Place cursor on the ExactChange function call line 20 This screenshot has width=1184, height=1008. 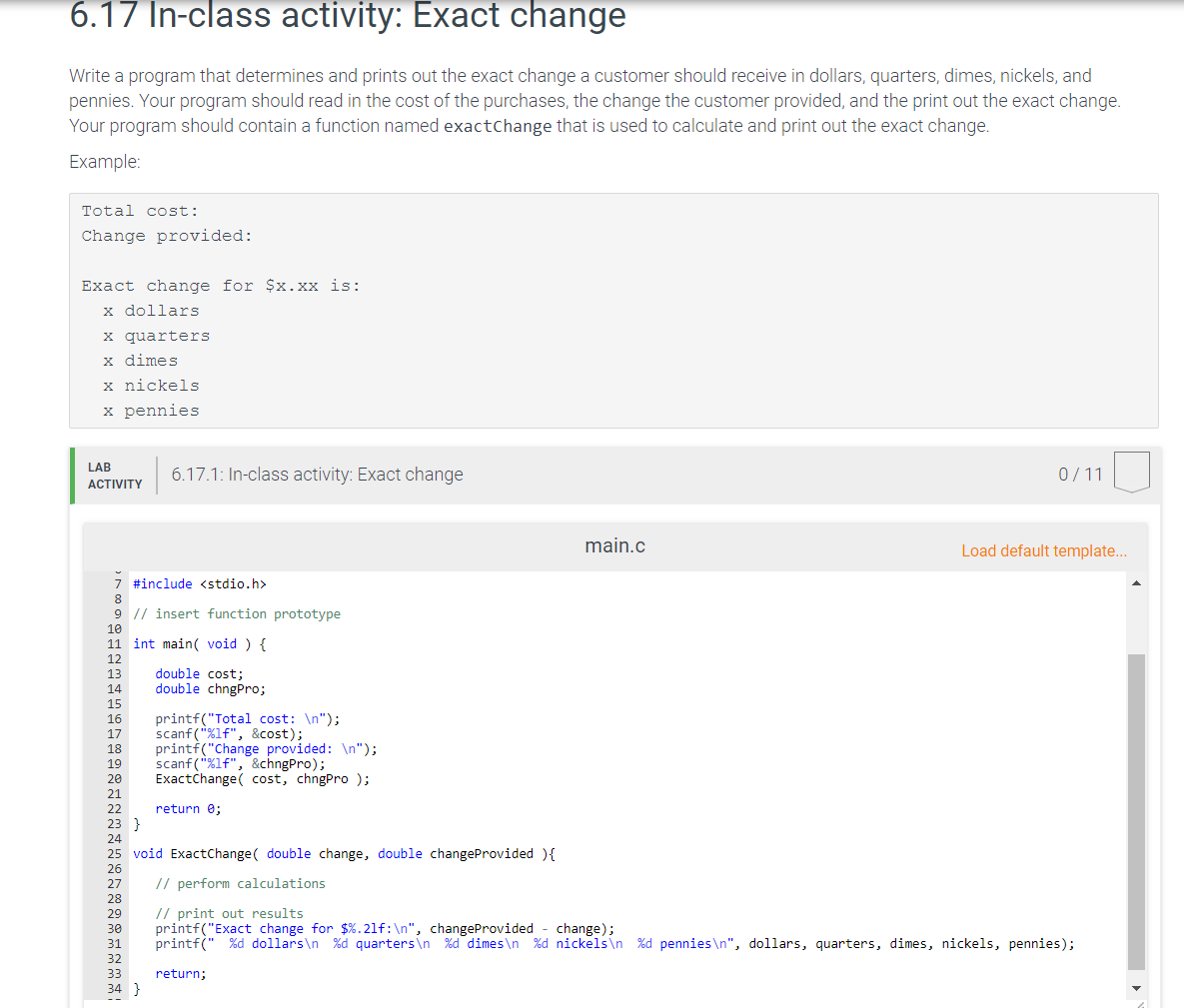[x=260, y=778]
